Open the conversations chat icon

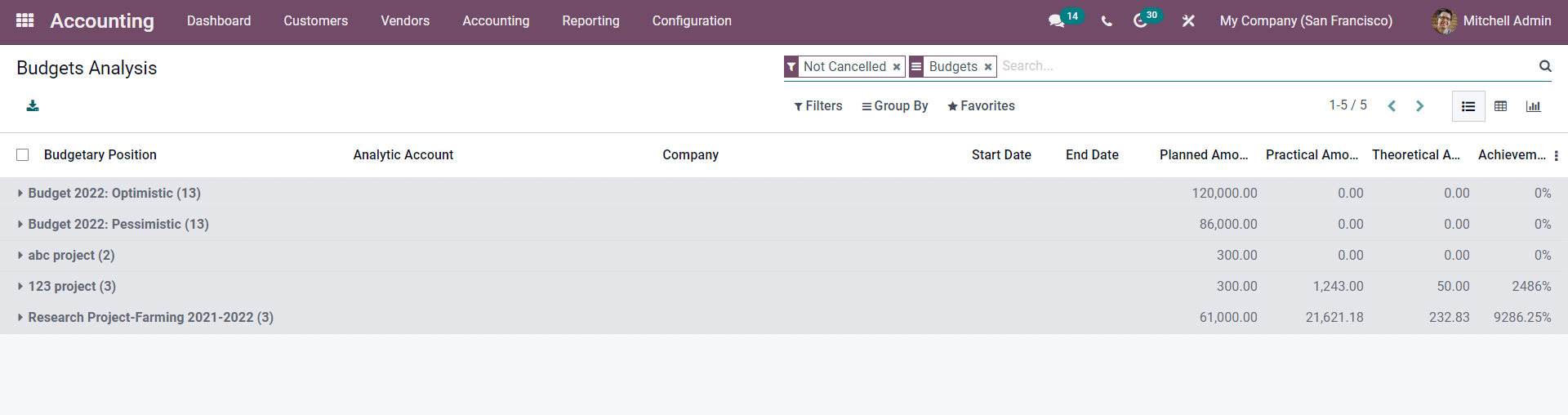pos(1056,21)
